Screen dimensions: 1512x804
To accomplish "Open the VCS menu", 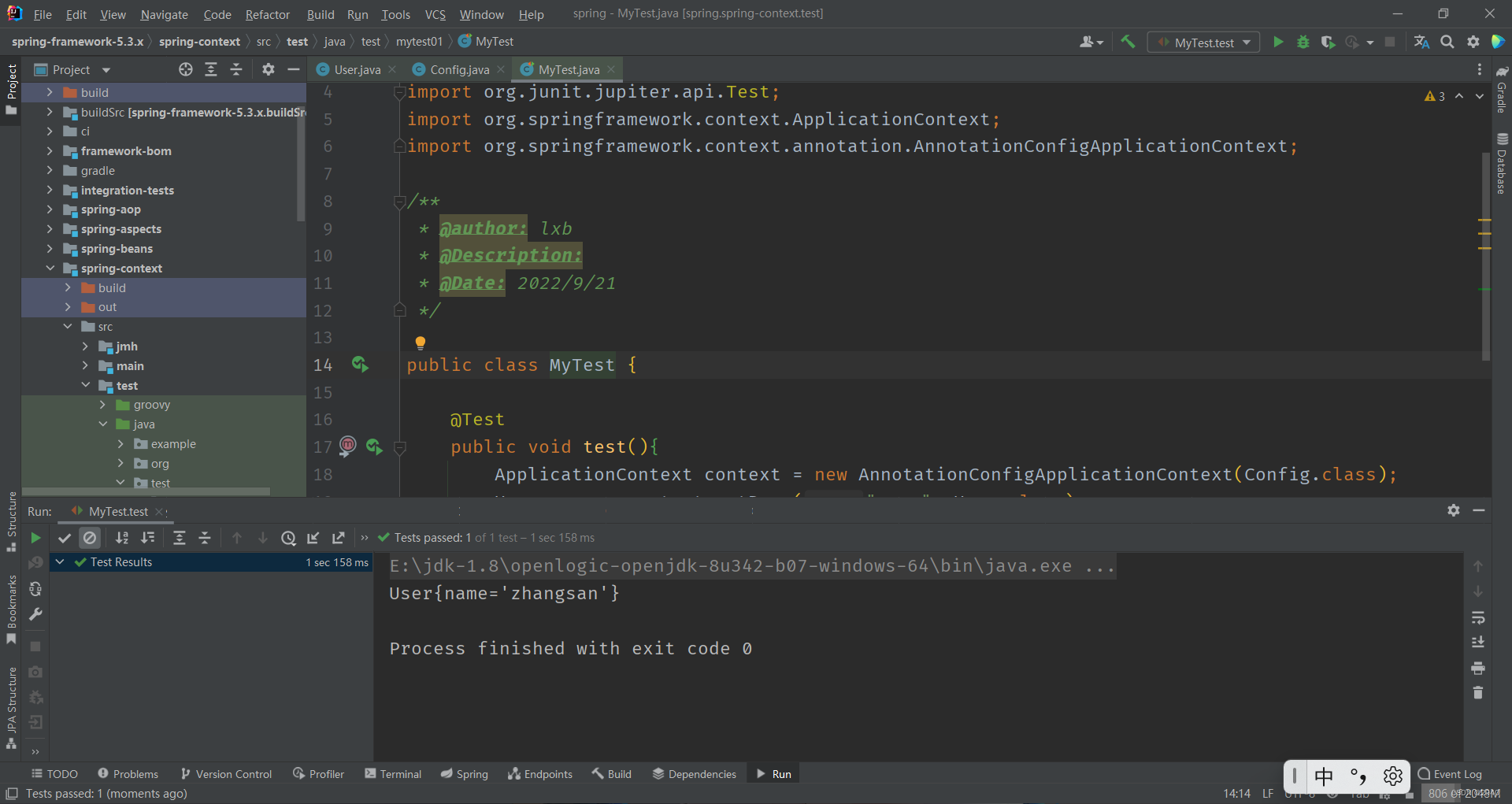I will pos(435,14).
